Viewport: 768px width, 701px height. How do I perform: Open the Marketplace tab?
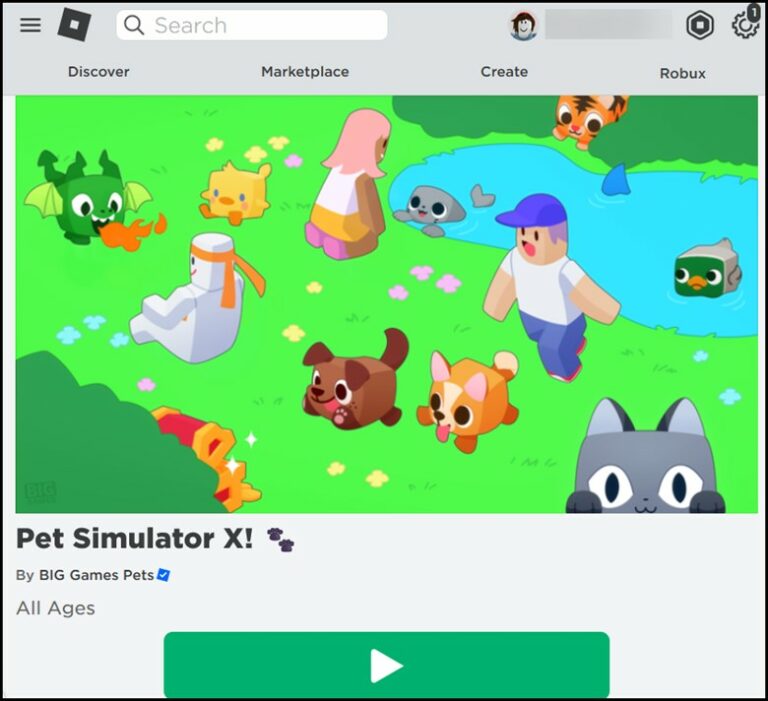(305, 72)
